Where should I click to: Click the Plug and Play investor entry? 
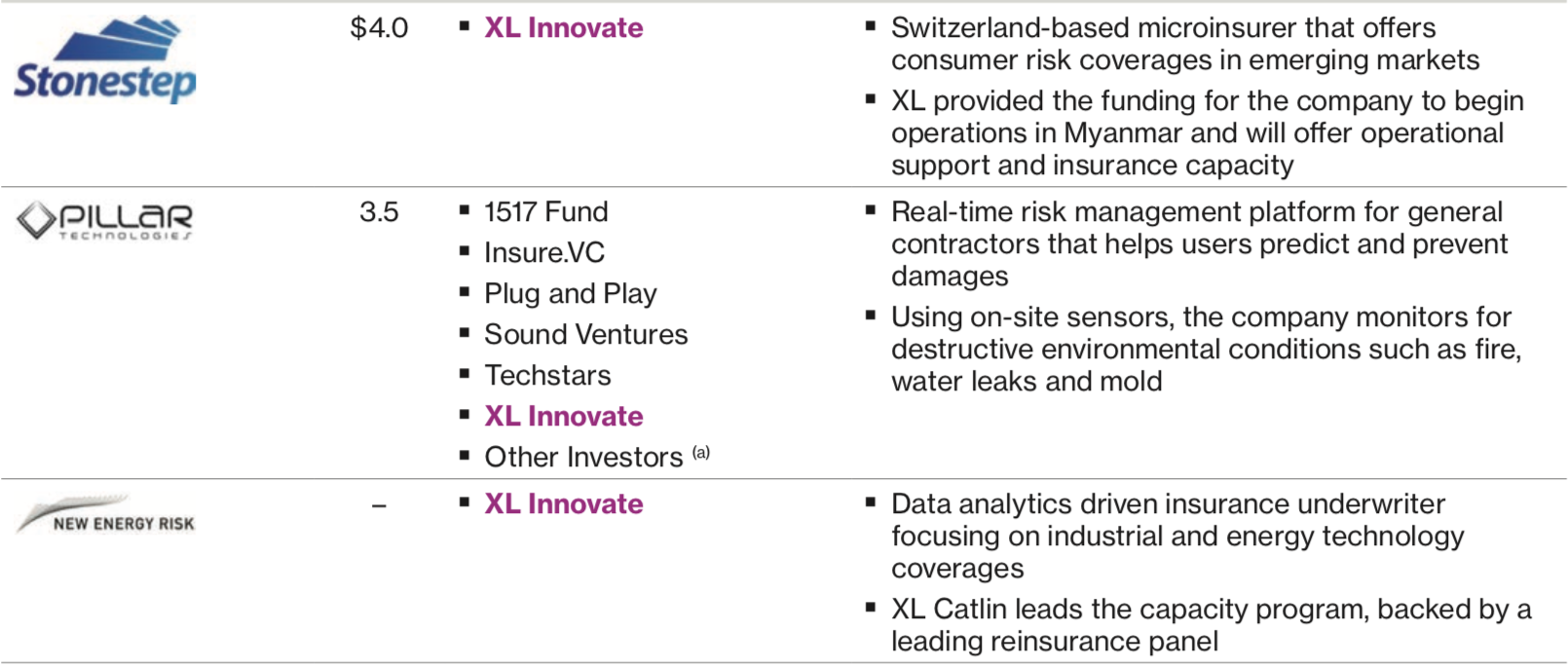pyautogui.click(x=571, y=293)
